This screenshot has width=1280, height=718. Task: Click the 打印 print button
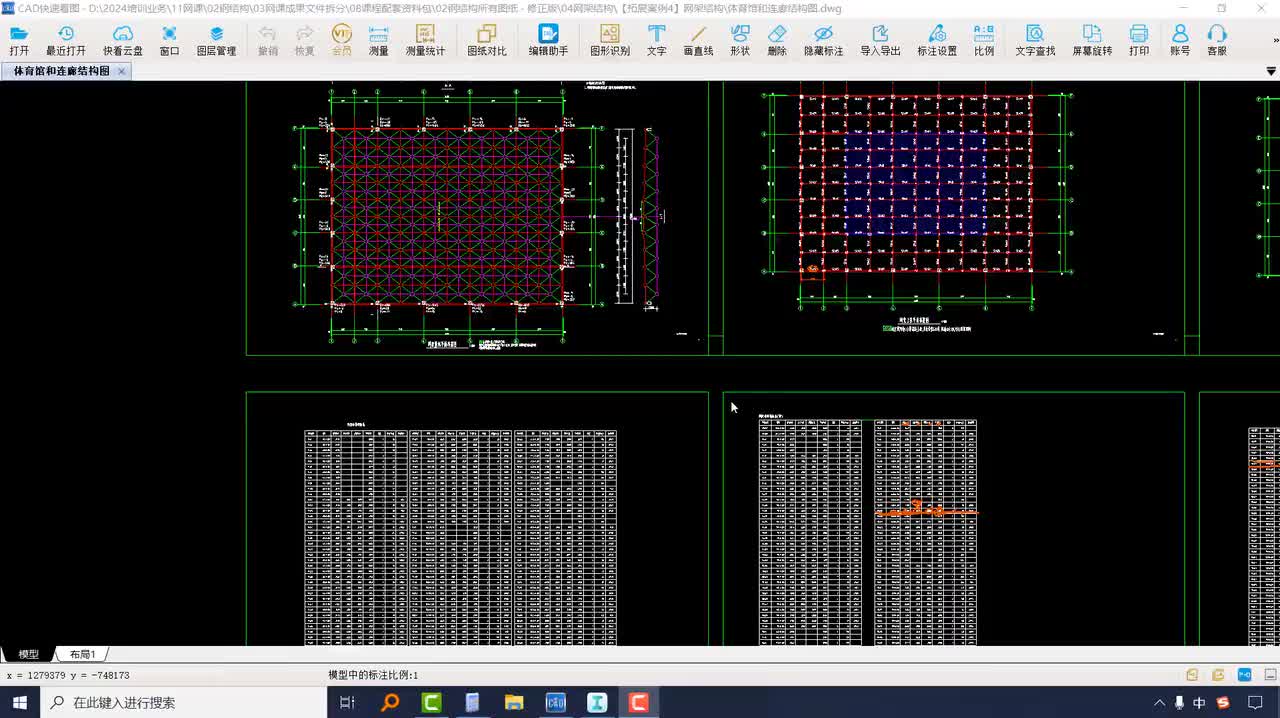pyautogui.click(x=1139, y=40)
